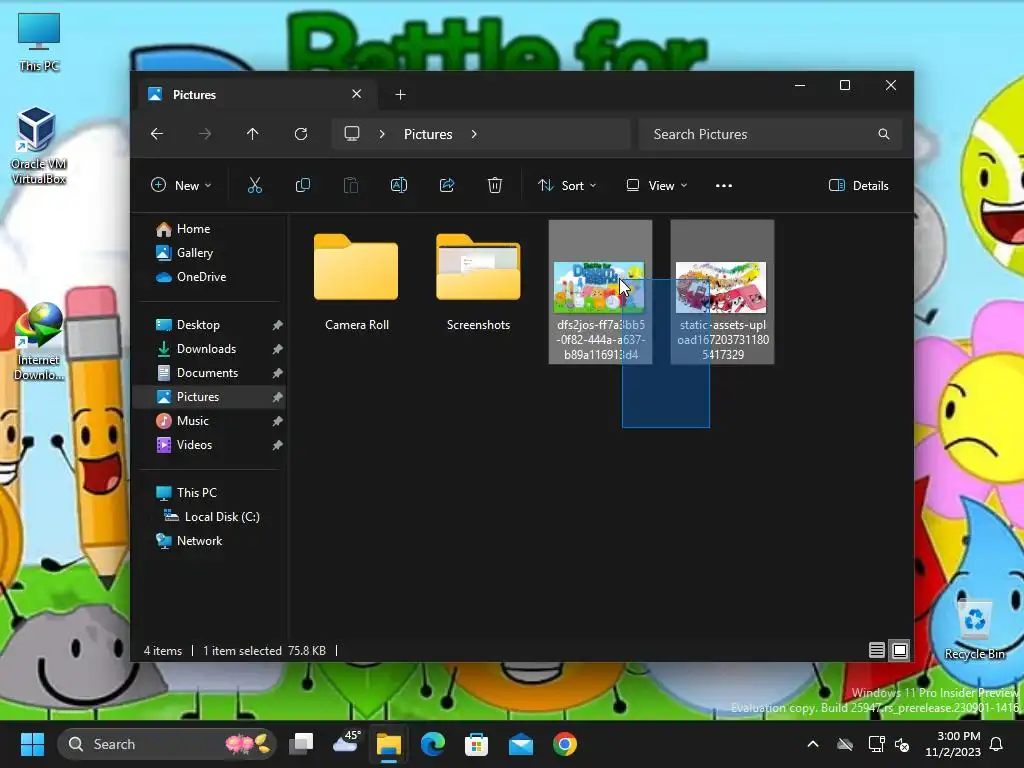This screenshot has height=768, width=1024.
Task: Open Microsoft Store from taskbar
Action: tap(477, 744)
